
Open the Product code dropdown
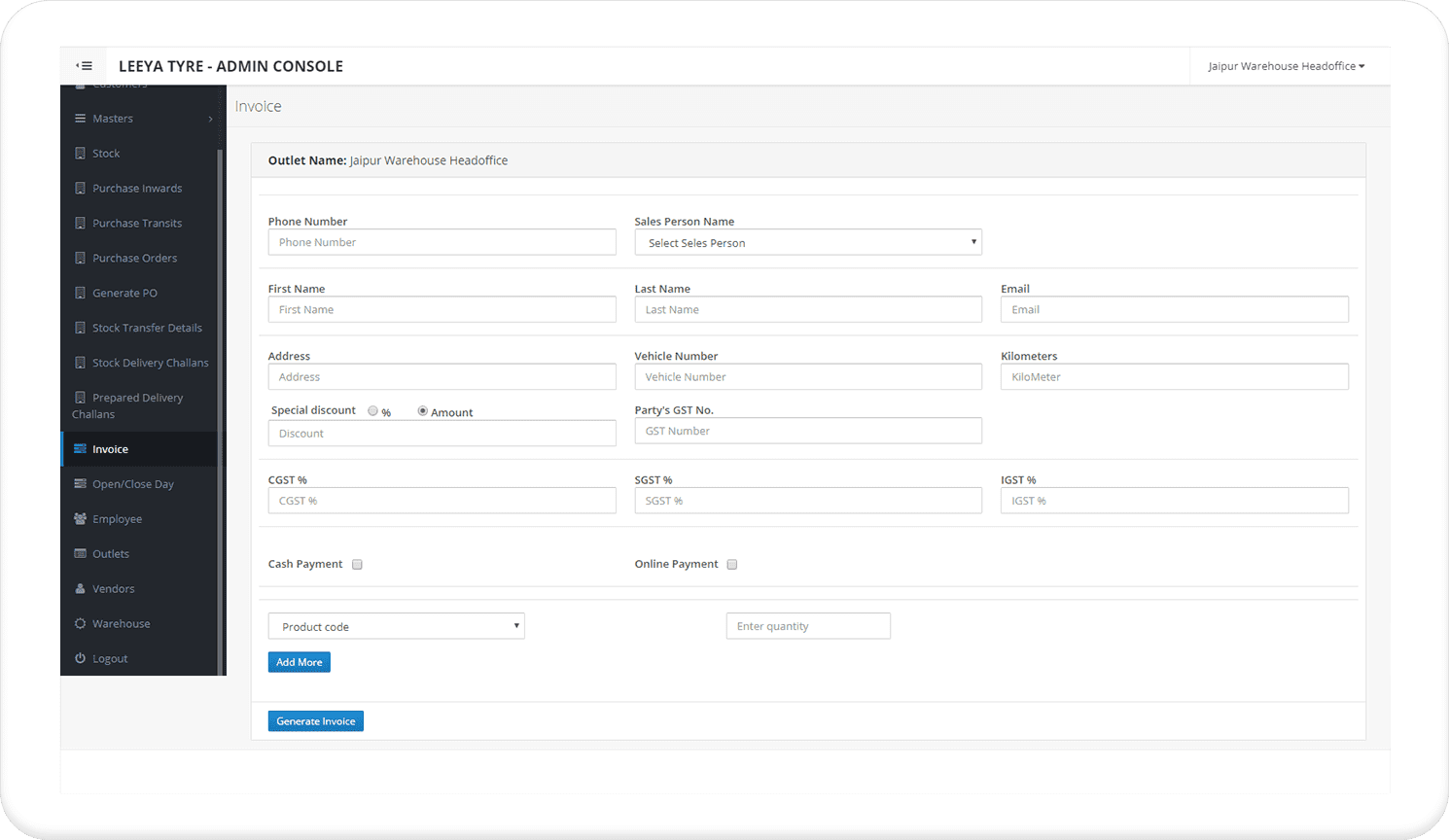[x=397, y=626]
